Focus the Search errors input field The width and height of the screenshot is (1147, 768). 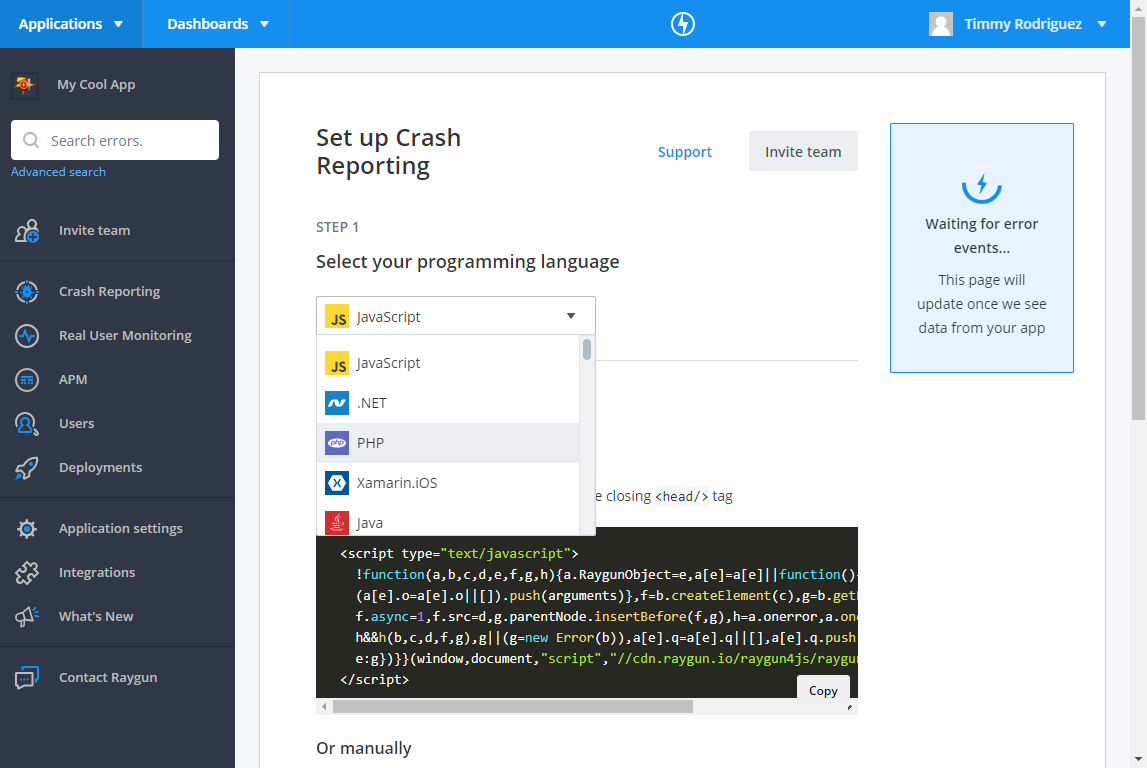115,140
